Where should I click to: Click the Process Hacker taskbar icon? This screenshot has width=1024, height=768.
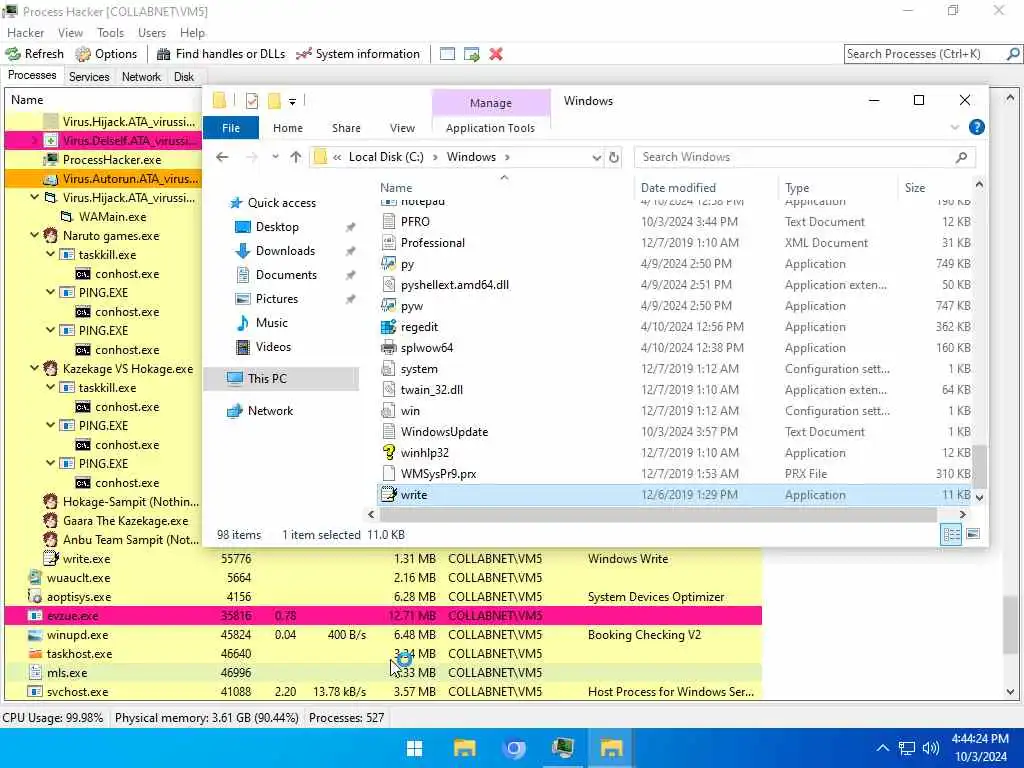(x=563, y=748)
